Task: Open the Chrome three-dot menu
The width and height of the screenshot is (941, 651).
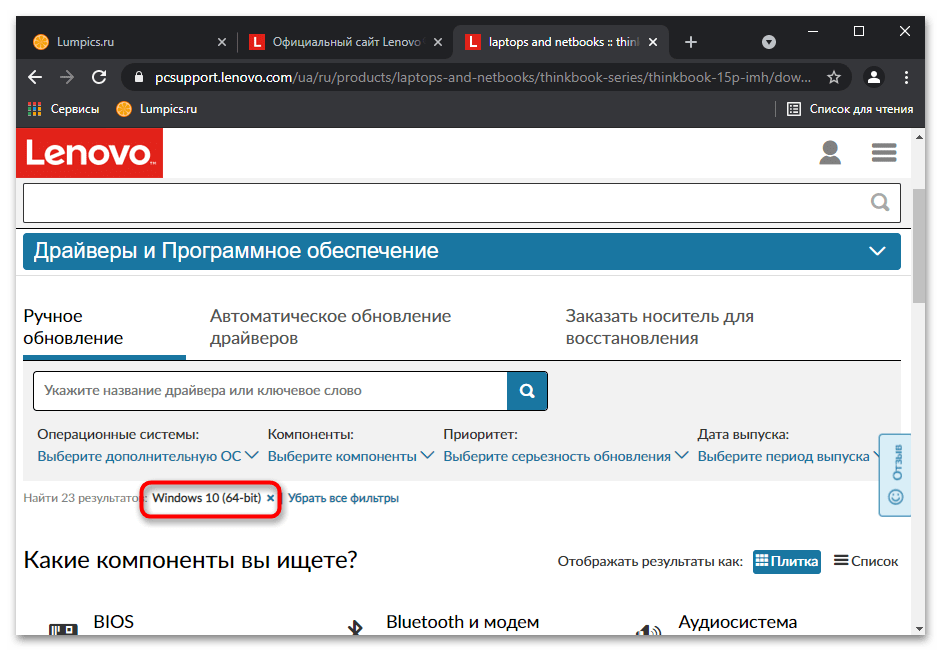Action: (x=906, y=77)
